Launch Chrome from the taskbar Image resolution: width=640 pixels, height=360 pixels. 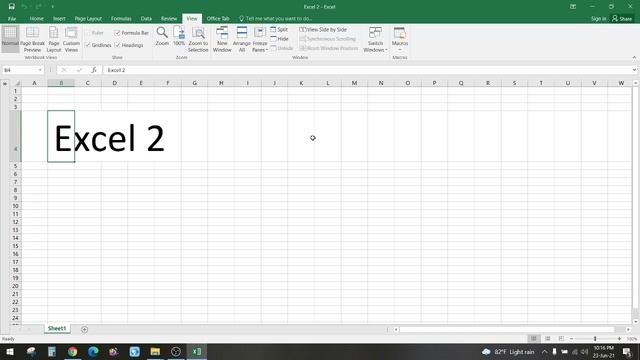coord(73,351)
